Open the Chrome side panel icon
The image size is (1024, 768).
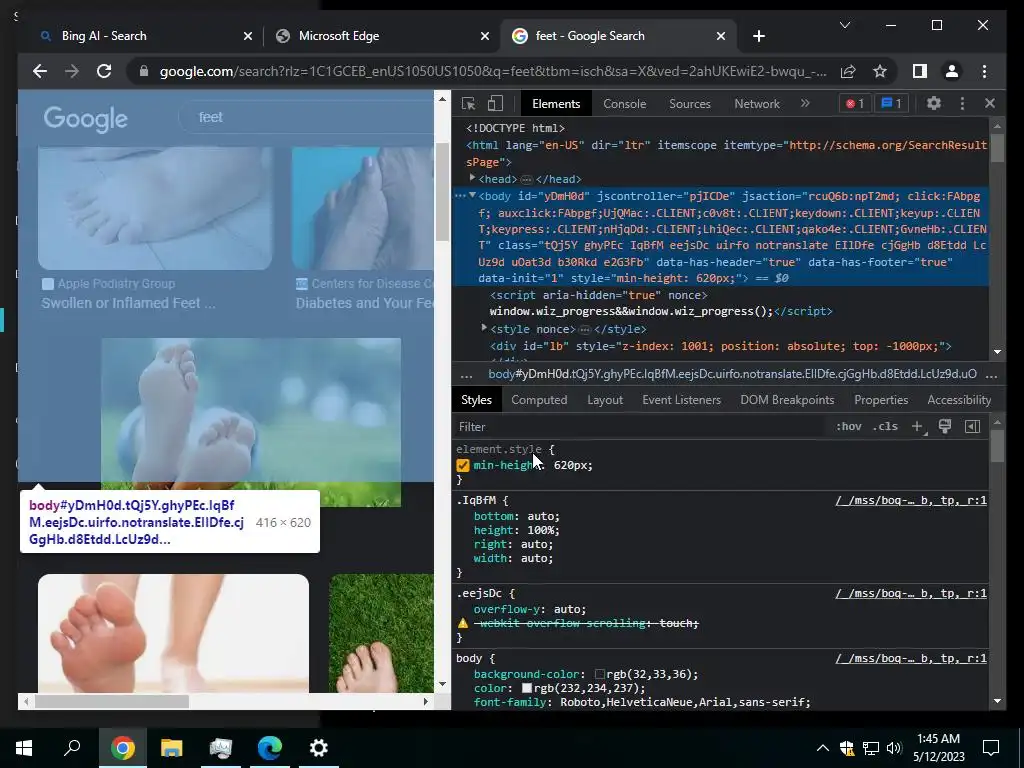[x=920, y=71]
